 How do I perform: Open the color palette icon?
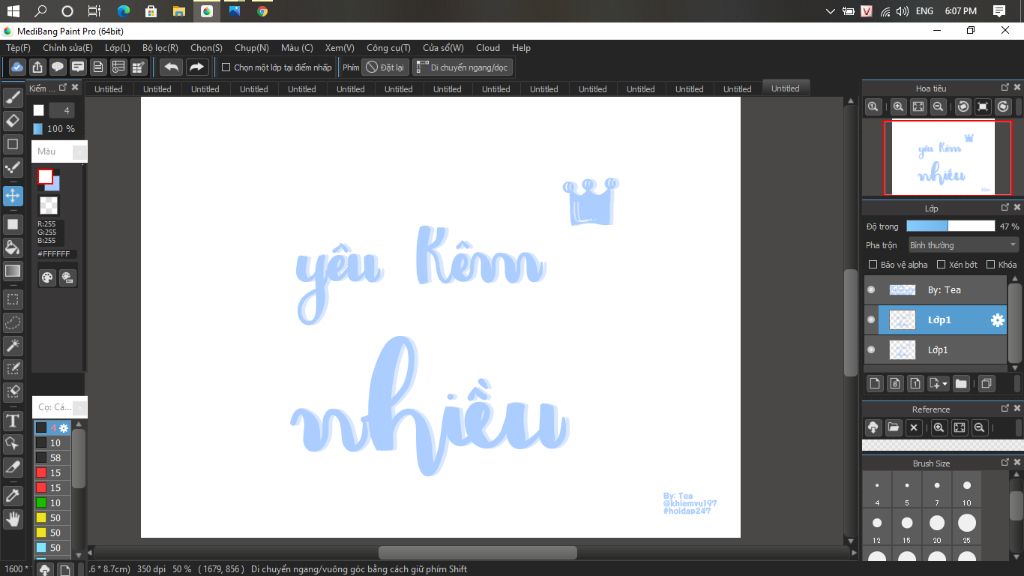coord(47,278)
